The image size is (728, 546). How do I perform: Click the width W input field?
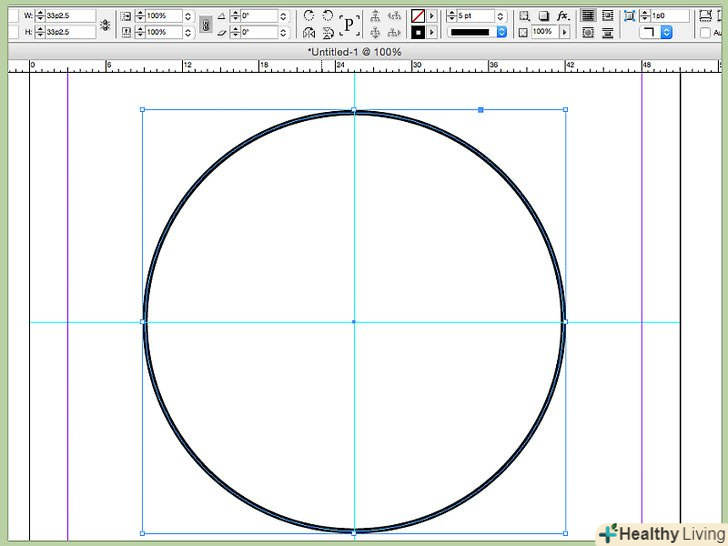[x=70, y=16]
